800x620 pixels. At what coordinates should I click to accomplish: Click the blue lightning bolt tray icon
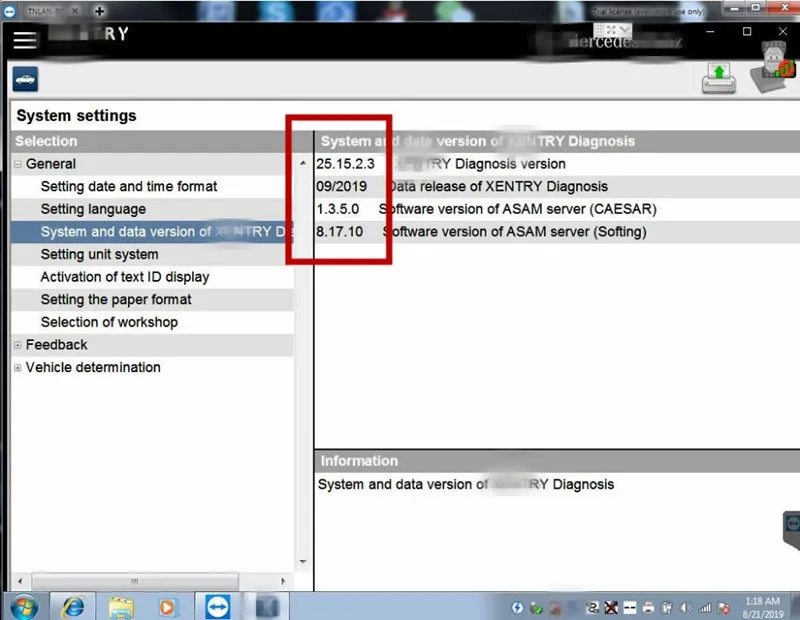pyautogui.click(x=517, y=608)
